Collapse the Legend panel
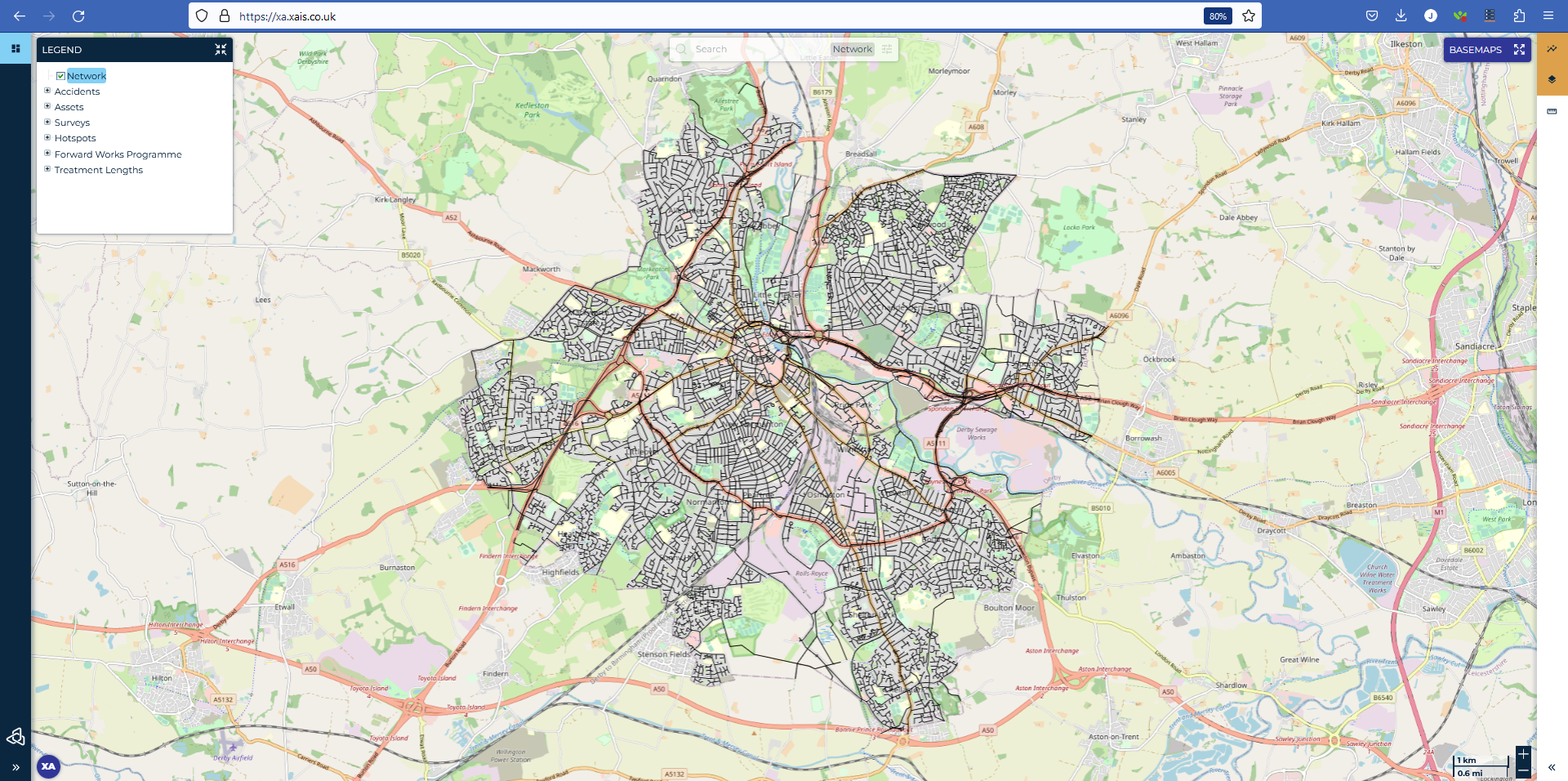 (x=220, y=50)
